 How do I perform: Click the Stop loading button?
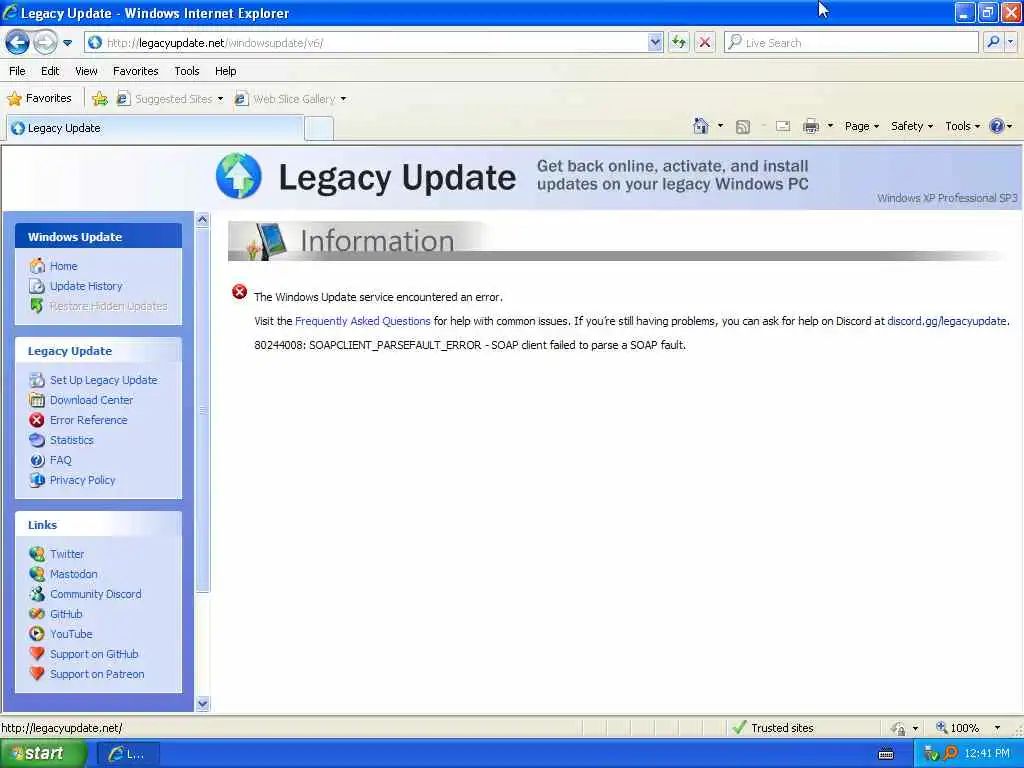point(705,42)
